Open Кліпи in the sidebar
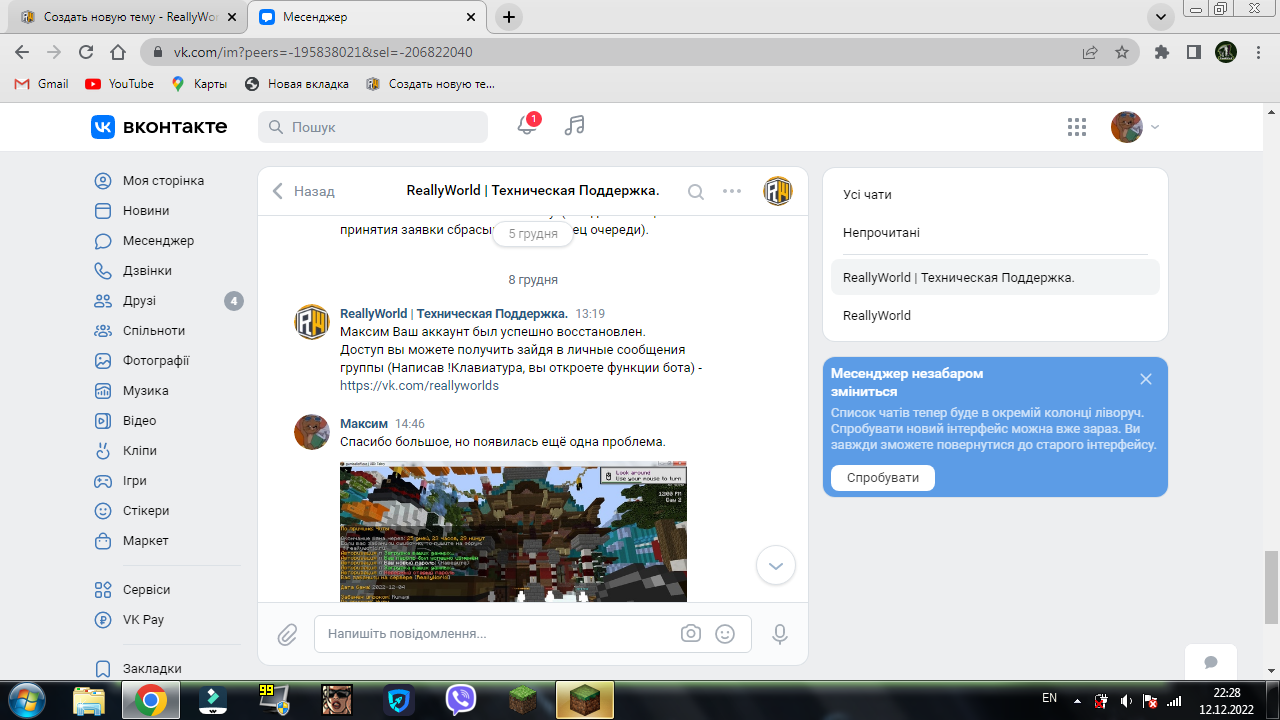Screen dimensions: 1280x720 point(139,451)
